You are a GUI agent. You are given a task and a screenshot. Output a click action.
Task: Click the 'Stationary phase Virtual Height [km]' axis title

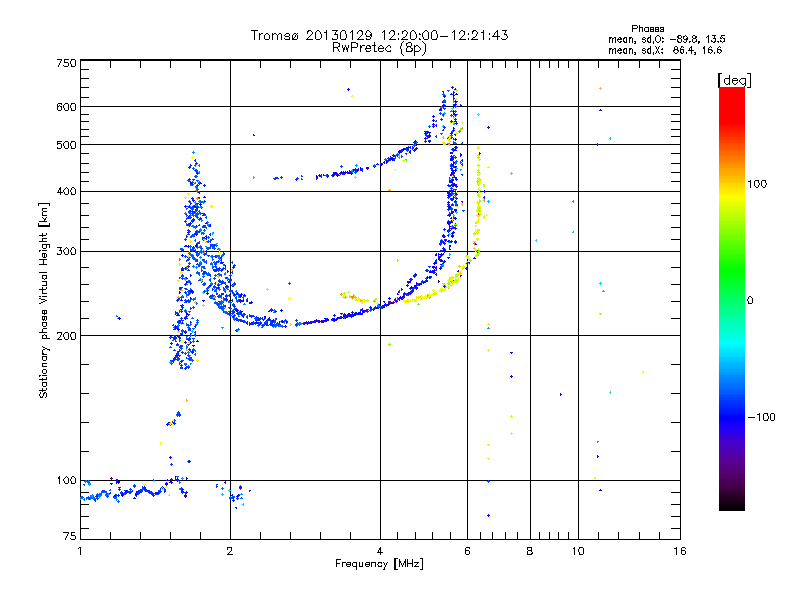(44, 300)
